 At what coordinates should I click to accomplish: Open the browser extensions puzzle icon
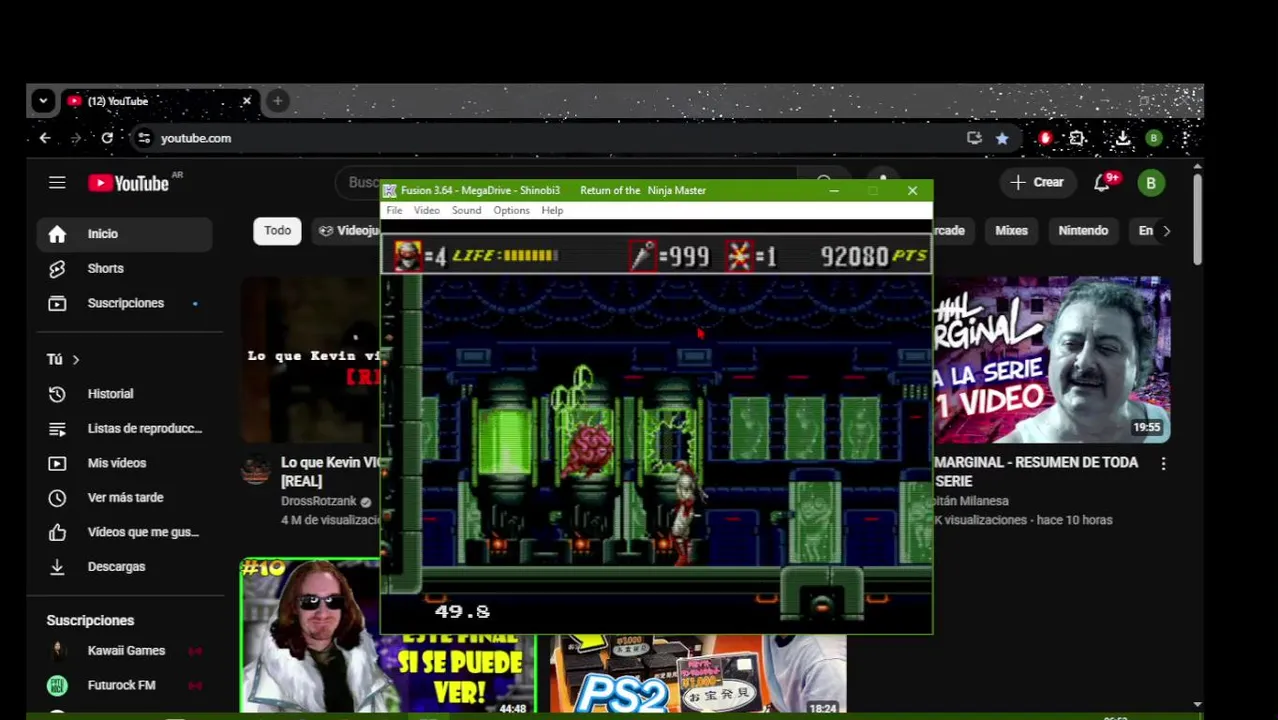coord(1077,138)
